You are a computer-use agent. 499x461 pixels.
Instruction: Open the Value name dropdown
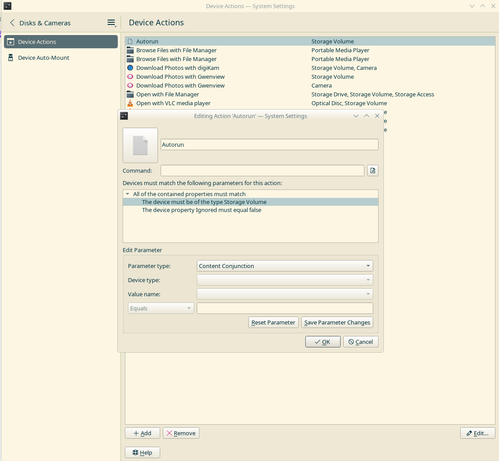(x=285, y=294)
